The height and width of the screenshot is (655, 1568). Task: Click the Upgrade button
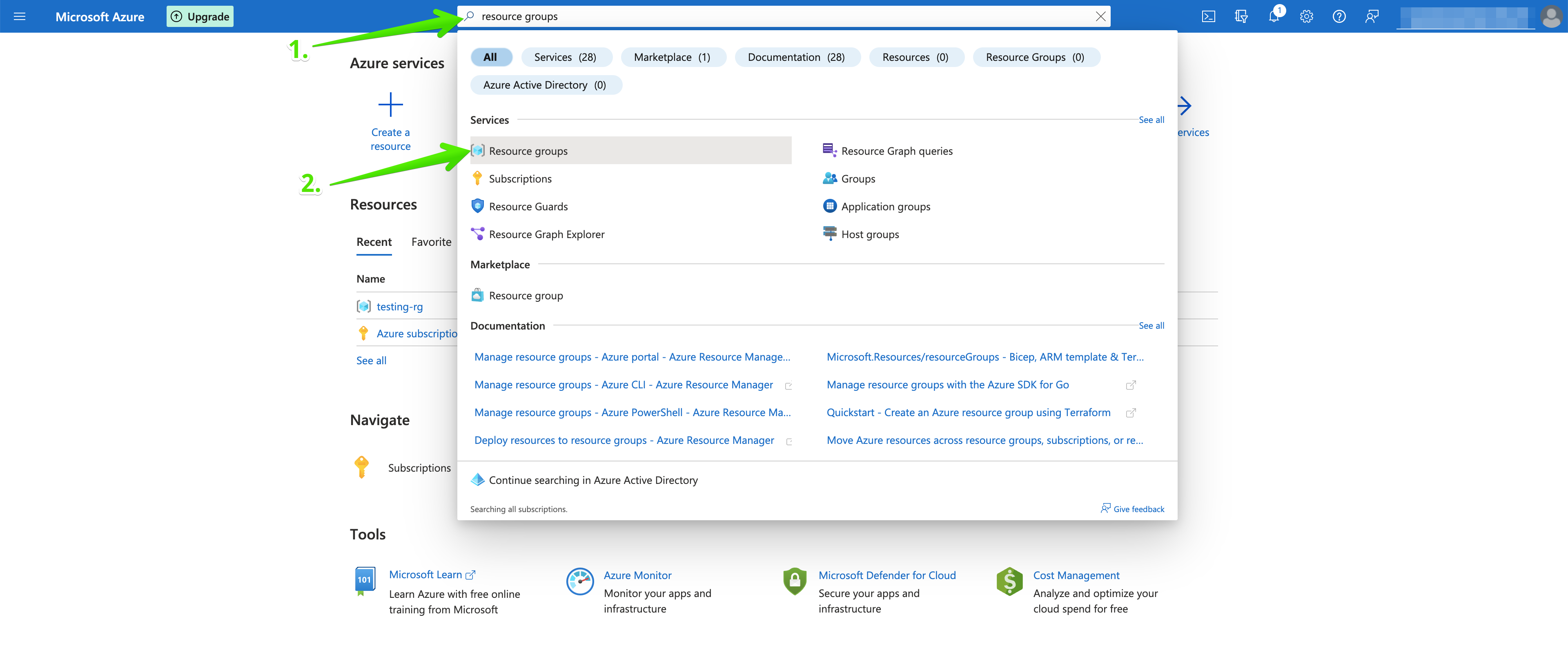click(200, 16)
